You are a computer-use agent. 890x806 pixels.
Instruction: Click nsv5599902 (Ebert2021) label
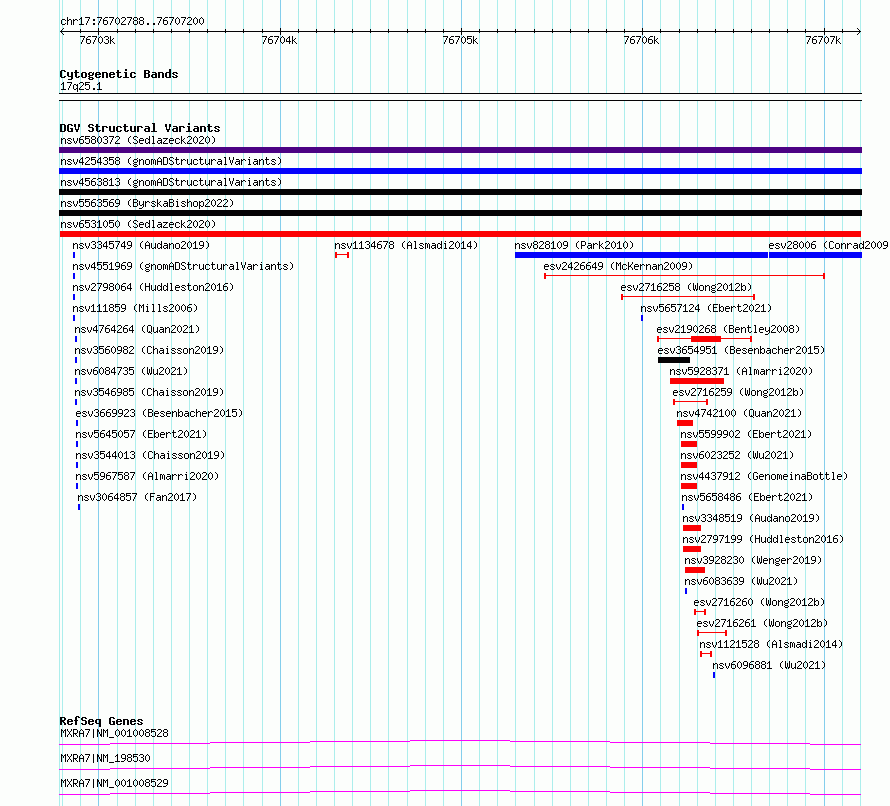[746, 434]
